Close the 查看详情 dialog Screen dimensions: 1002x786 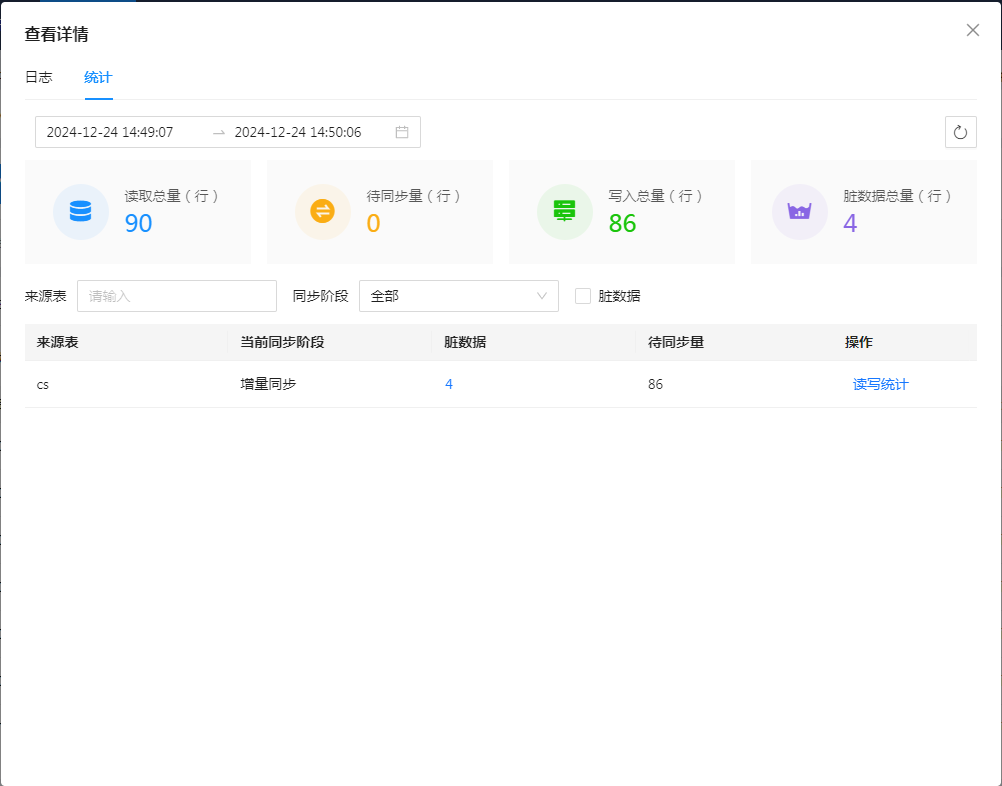point(972,30)
